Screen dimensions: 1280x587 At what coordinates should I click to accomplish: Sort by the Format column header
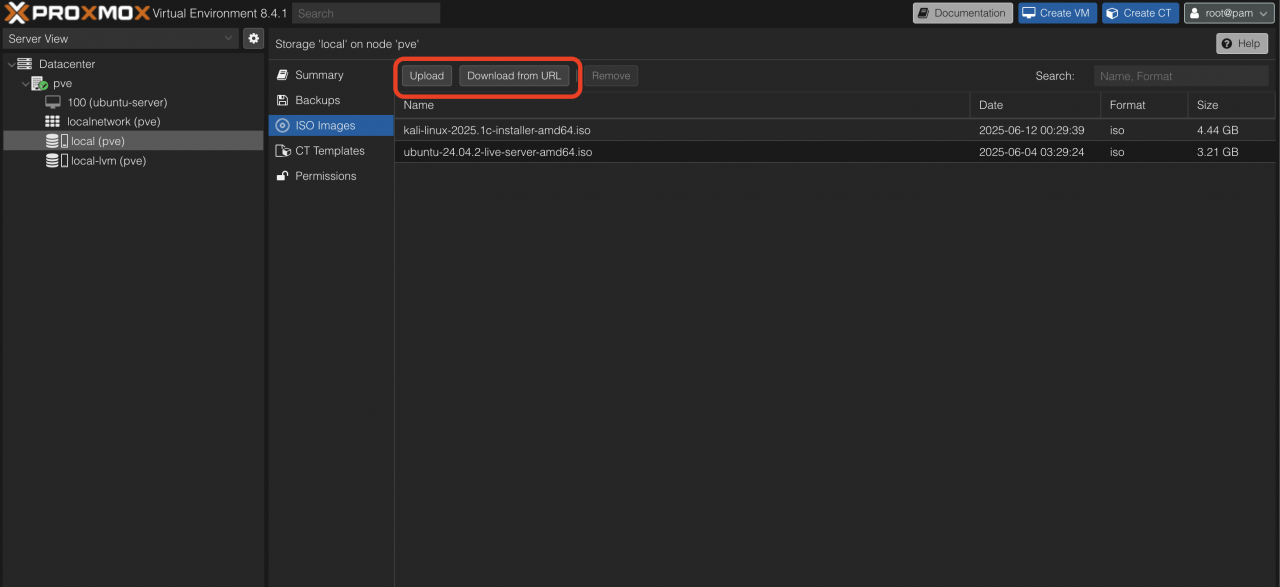pyautogui.click(x=1145, y=105)
